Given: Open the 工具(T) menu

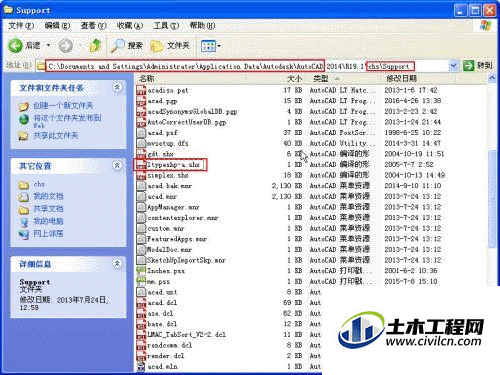Looking at the screenshot, I should click(166, 25).
